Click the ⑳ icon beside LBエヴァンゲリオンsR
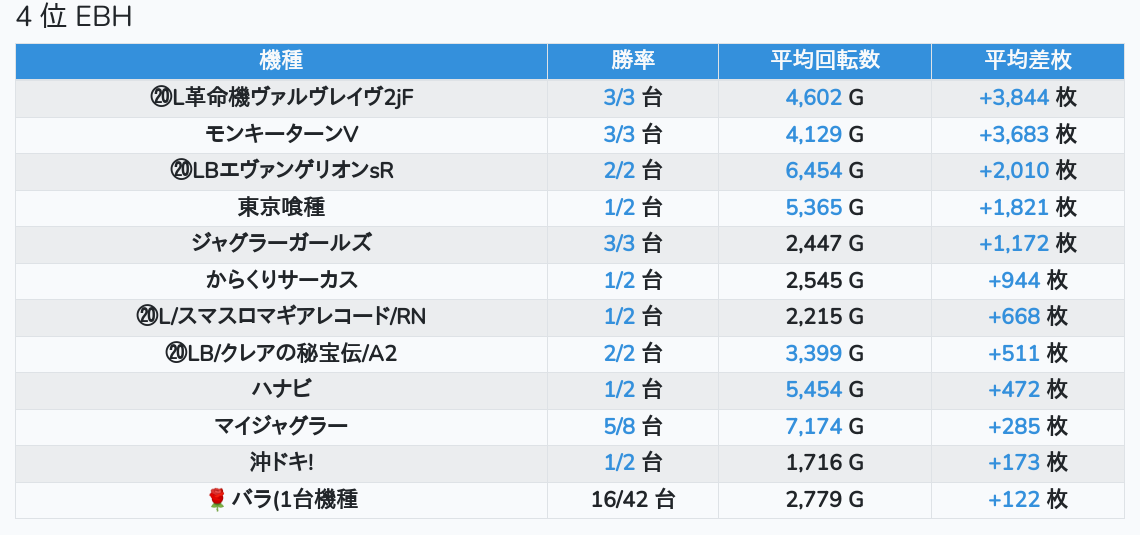This screenshot has height=535, width=1140. click(x=180, y=171)
